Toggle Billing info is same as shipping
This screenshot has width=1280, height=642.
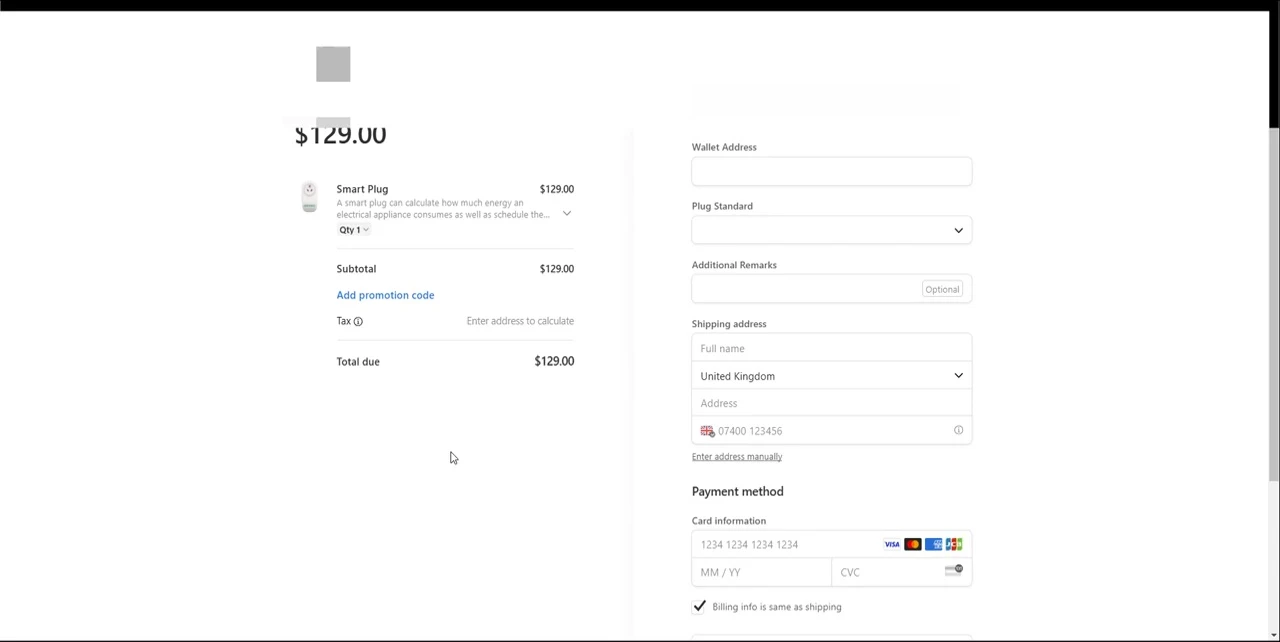click(x=699, y=606)
